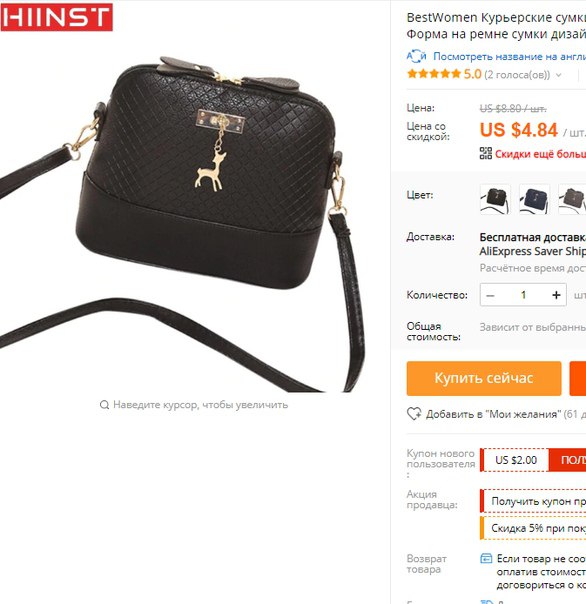Click the Купить сейчас button

tap(484, 378)
